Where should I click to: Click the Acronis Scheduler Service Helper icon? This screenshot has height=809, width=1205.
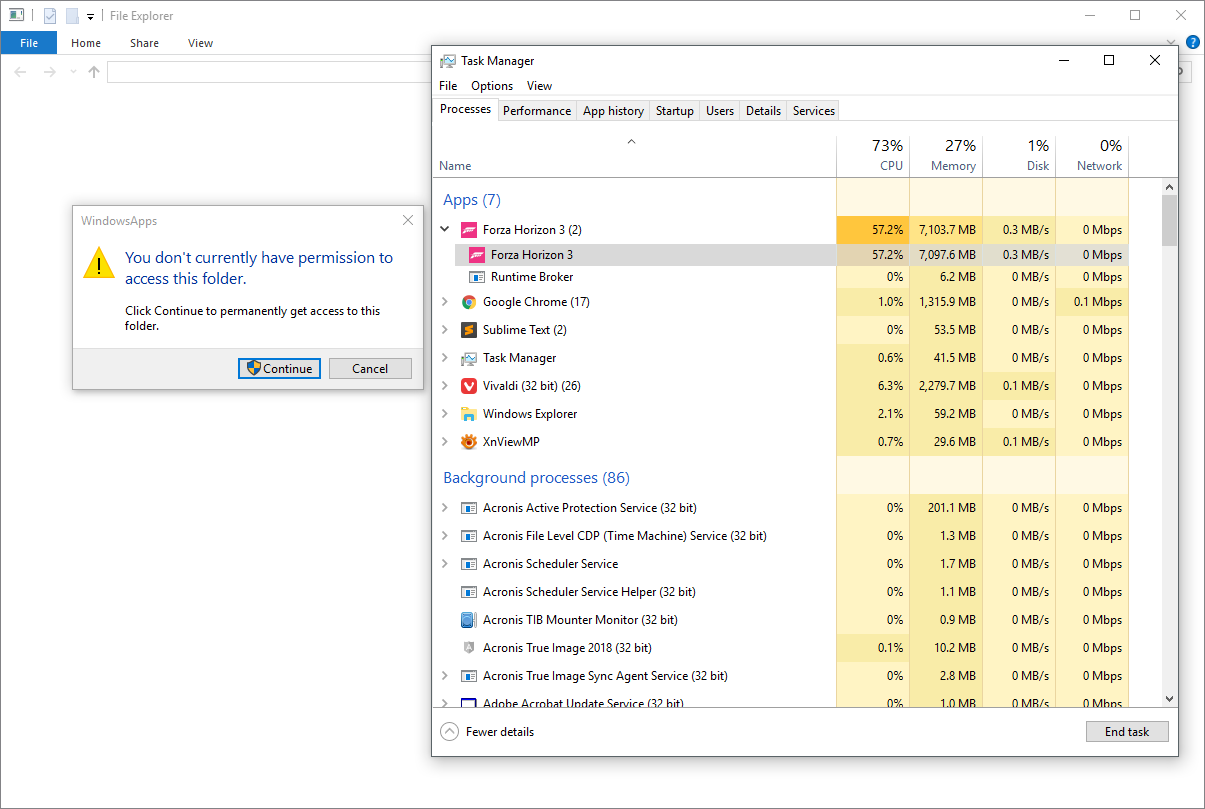click(x=468, y=592)
